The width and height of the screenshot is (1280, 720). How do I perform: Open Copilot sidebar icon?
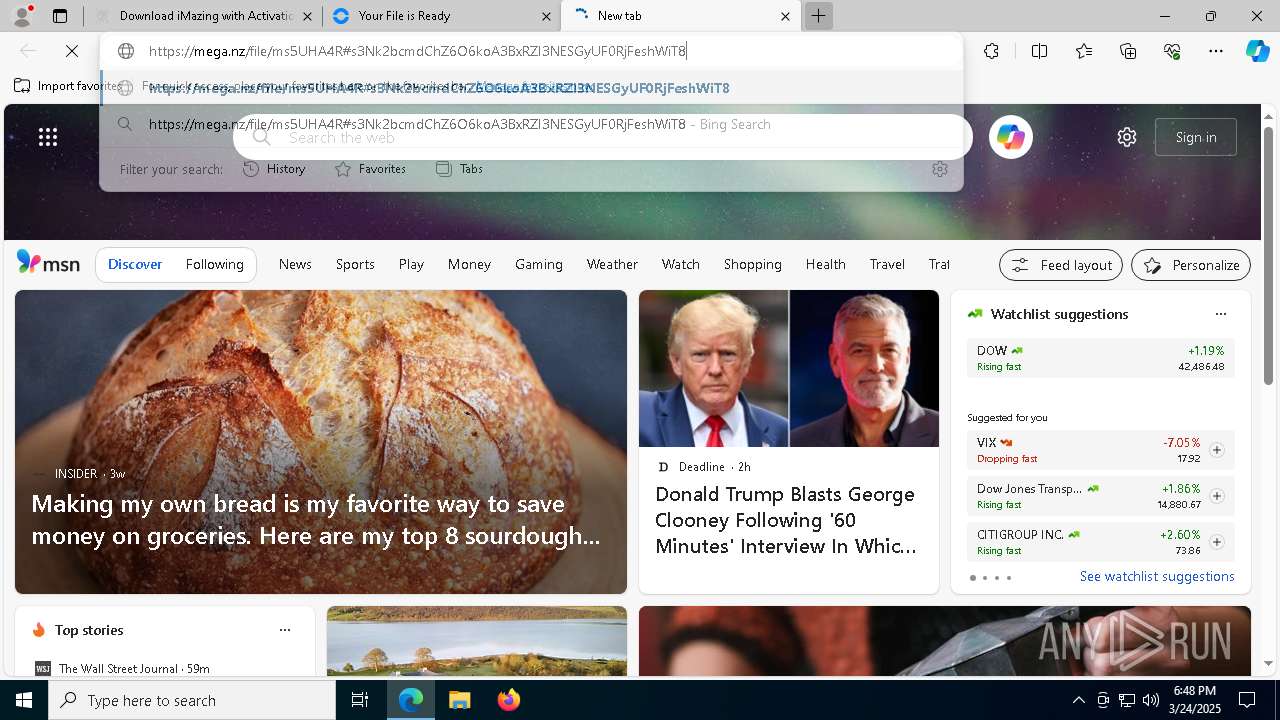click(1257, 51)
